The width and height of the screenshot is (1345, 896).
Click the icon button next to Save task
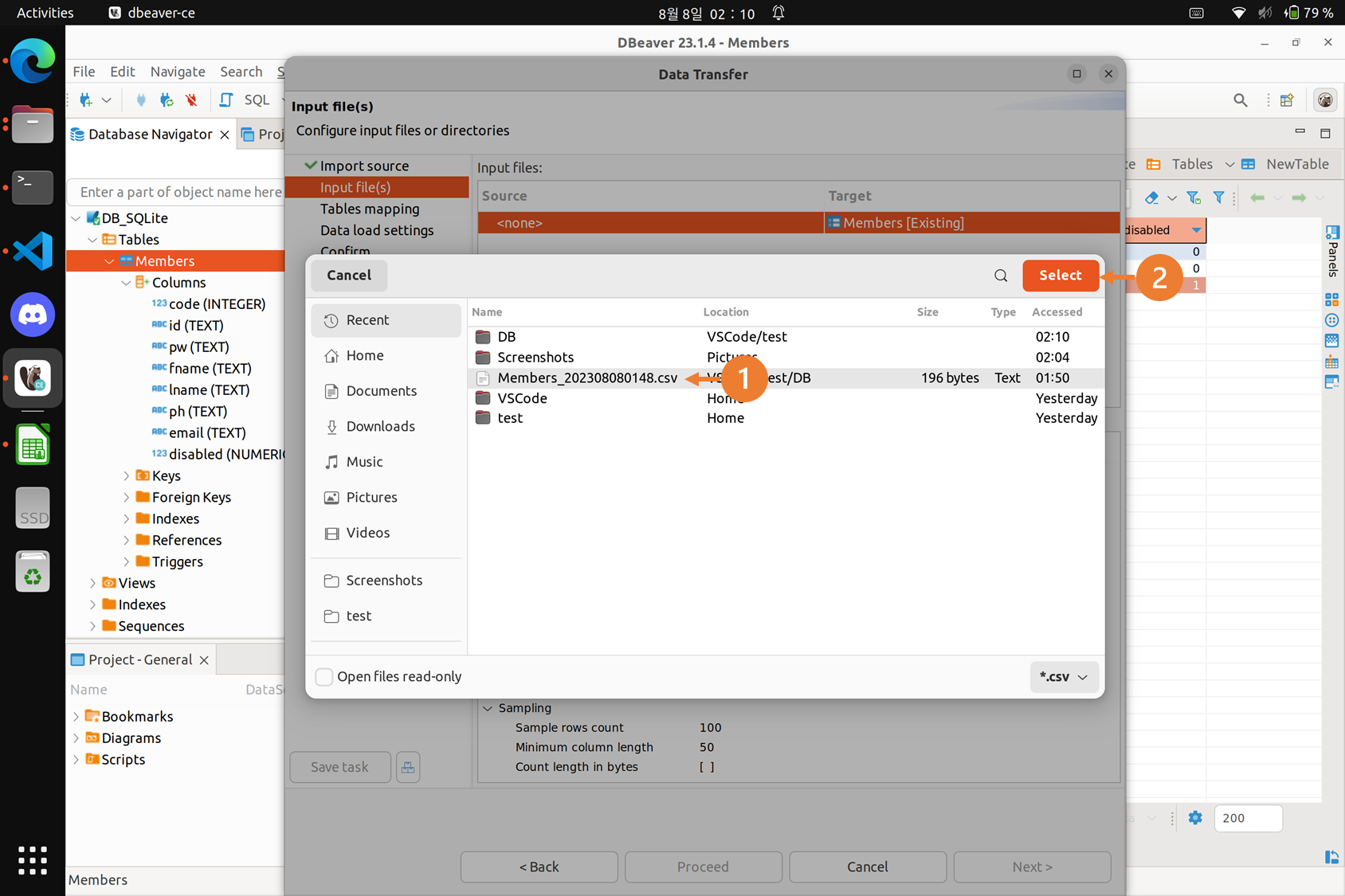coord(408,767)
